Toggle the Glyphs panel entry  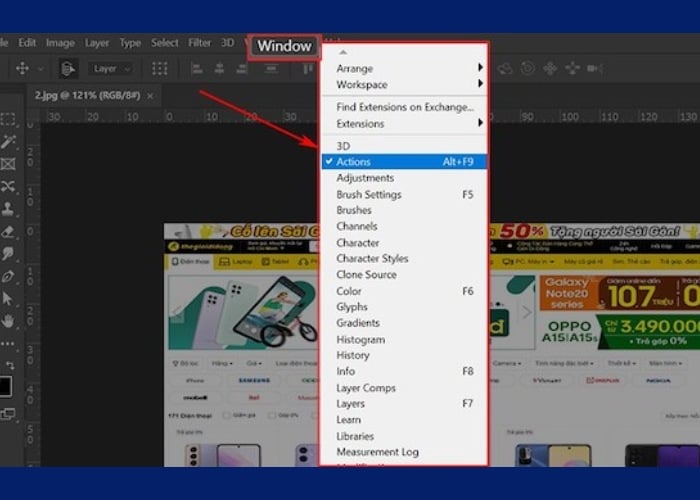pyautogui.click(x=404, y=307)
